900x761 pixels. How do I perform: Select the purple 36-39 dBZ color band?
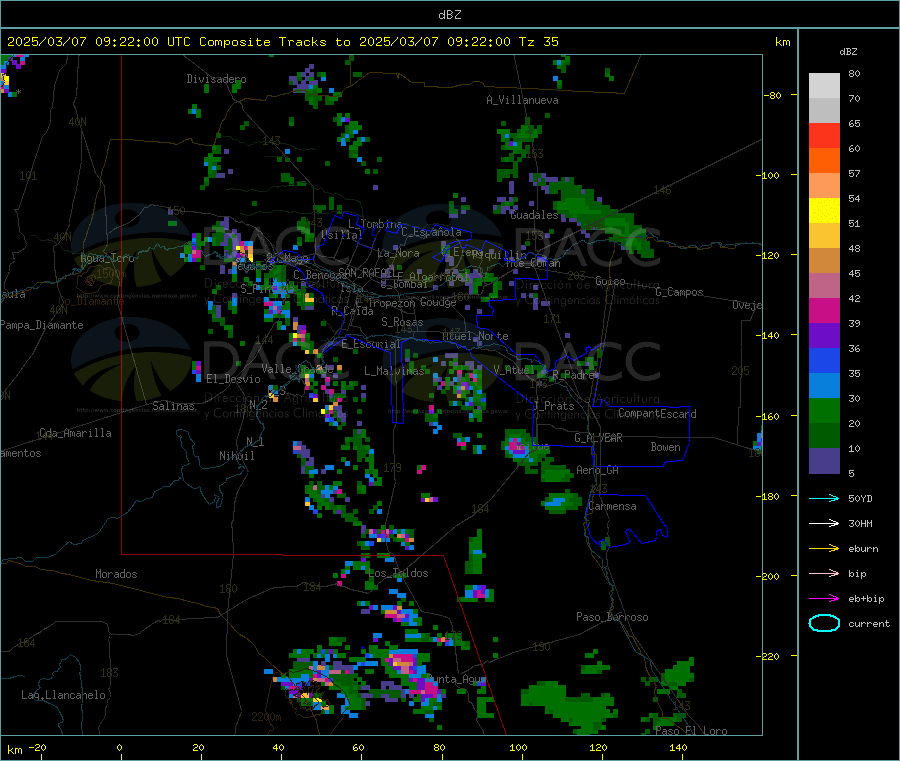824,336
